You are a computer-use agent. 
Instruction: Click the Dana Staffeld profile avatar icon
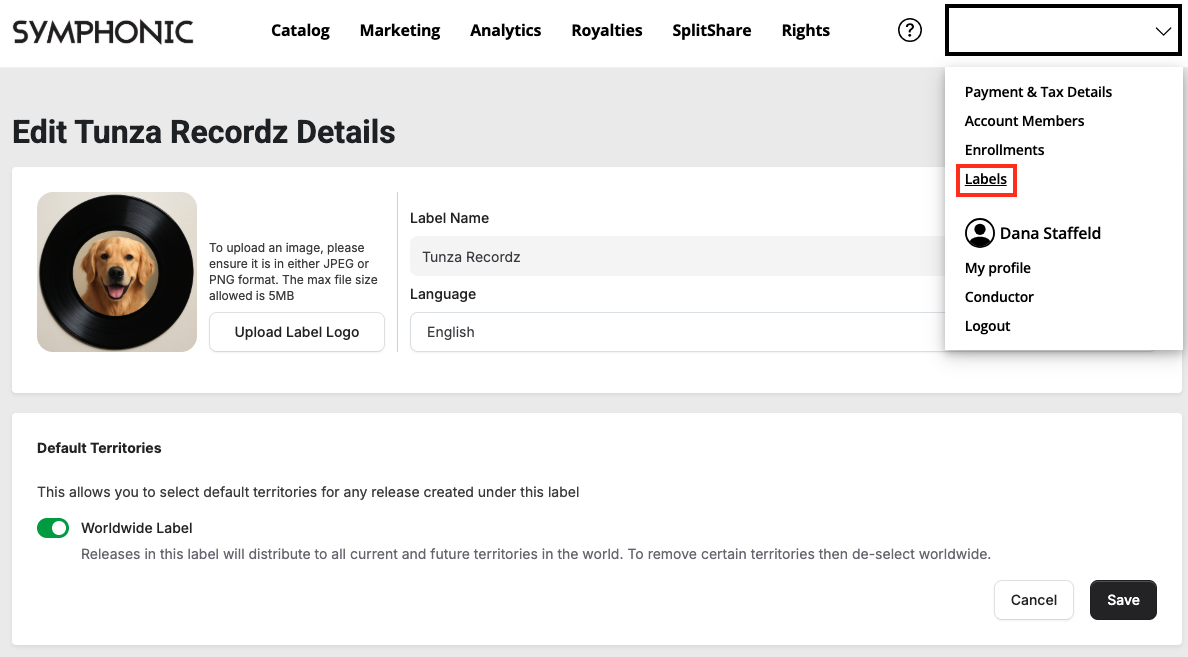pyautogui.click(x=979, y=233)
